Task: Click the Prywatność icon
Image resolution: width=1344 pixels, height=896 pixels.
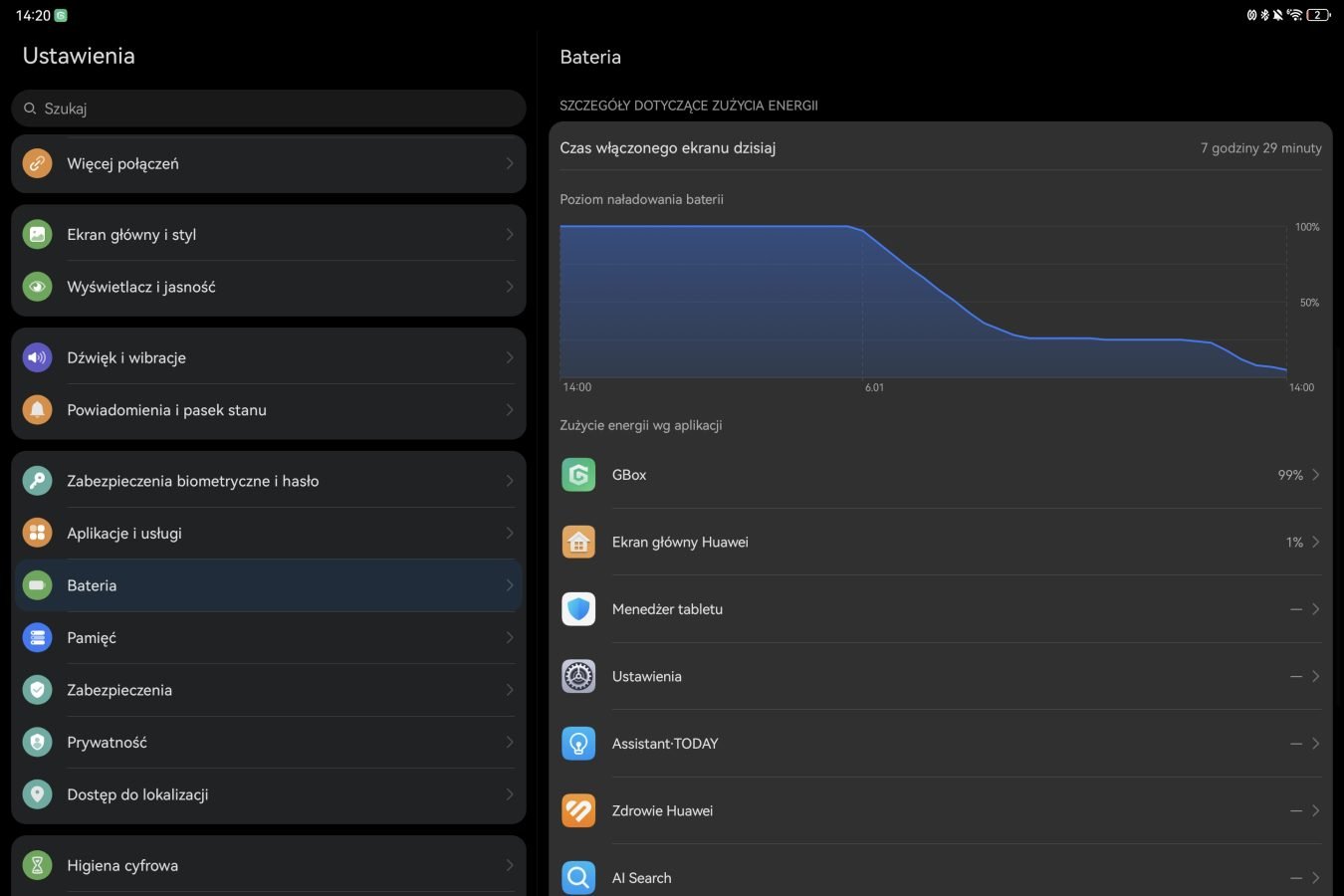Action: pos(37,742)
